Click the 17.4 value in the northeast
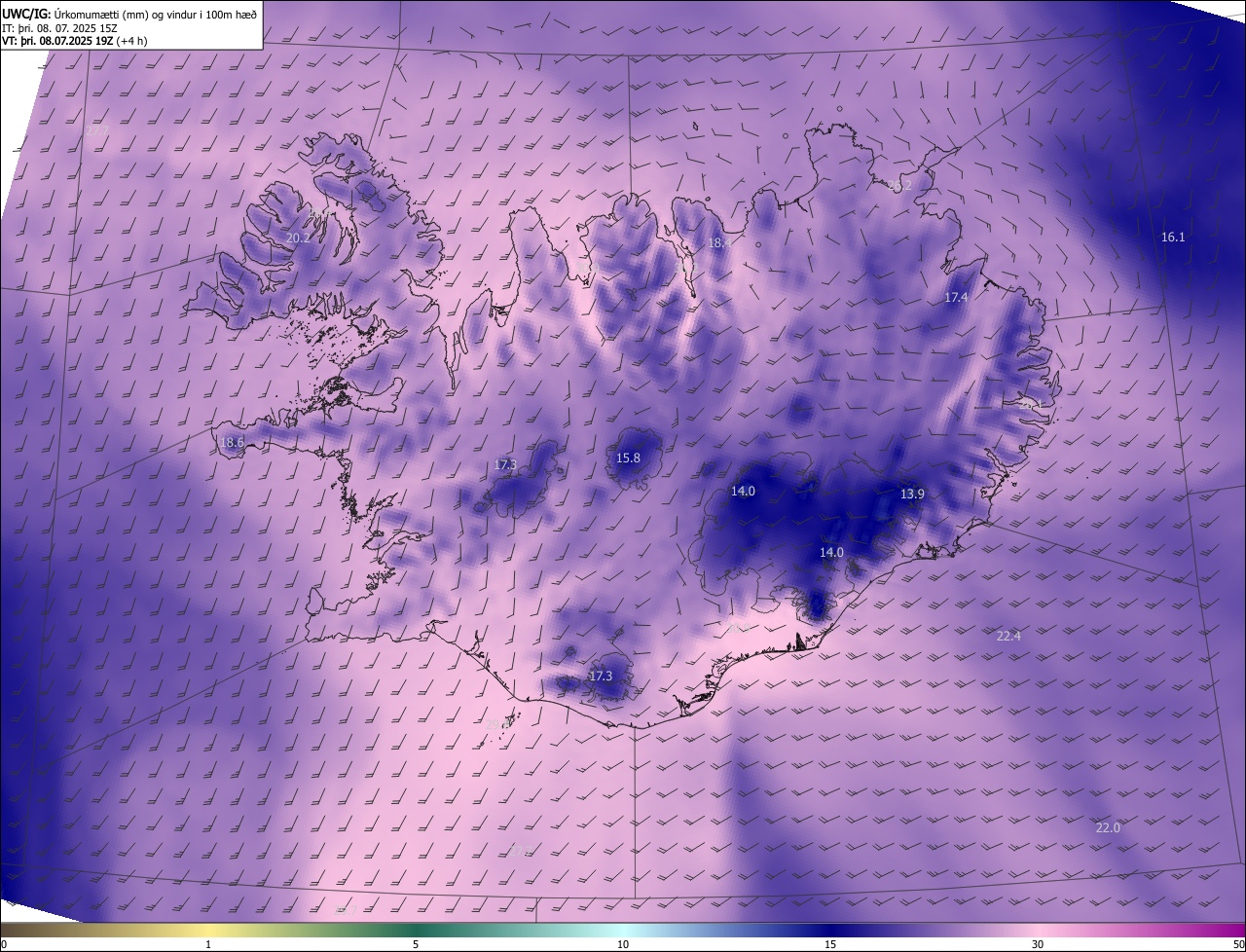1246x952 pixels. tap(956, 298)
